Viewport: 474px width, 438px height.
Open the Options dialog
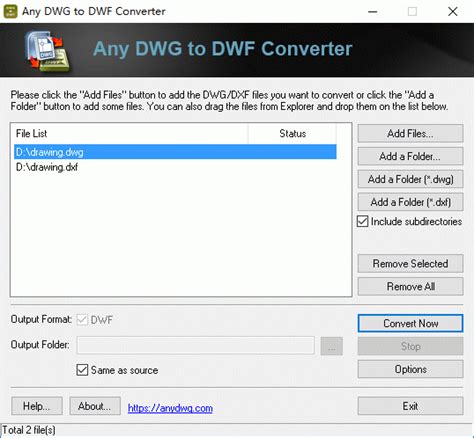(410, 369)
